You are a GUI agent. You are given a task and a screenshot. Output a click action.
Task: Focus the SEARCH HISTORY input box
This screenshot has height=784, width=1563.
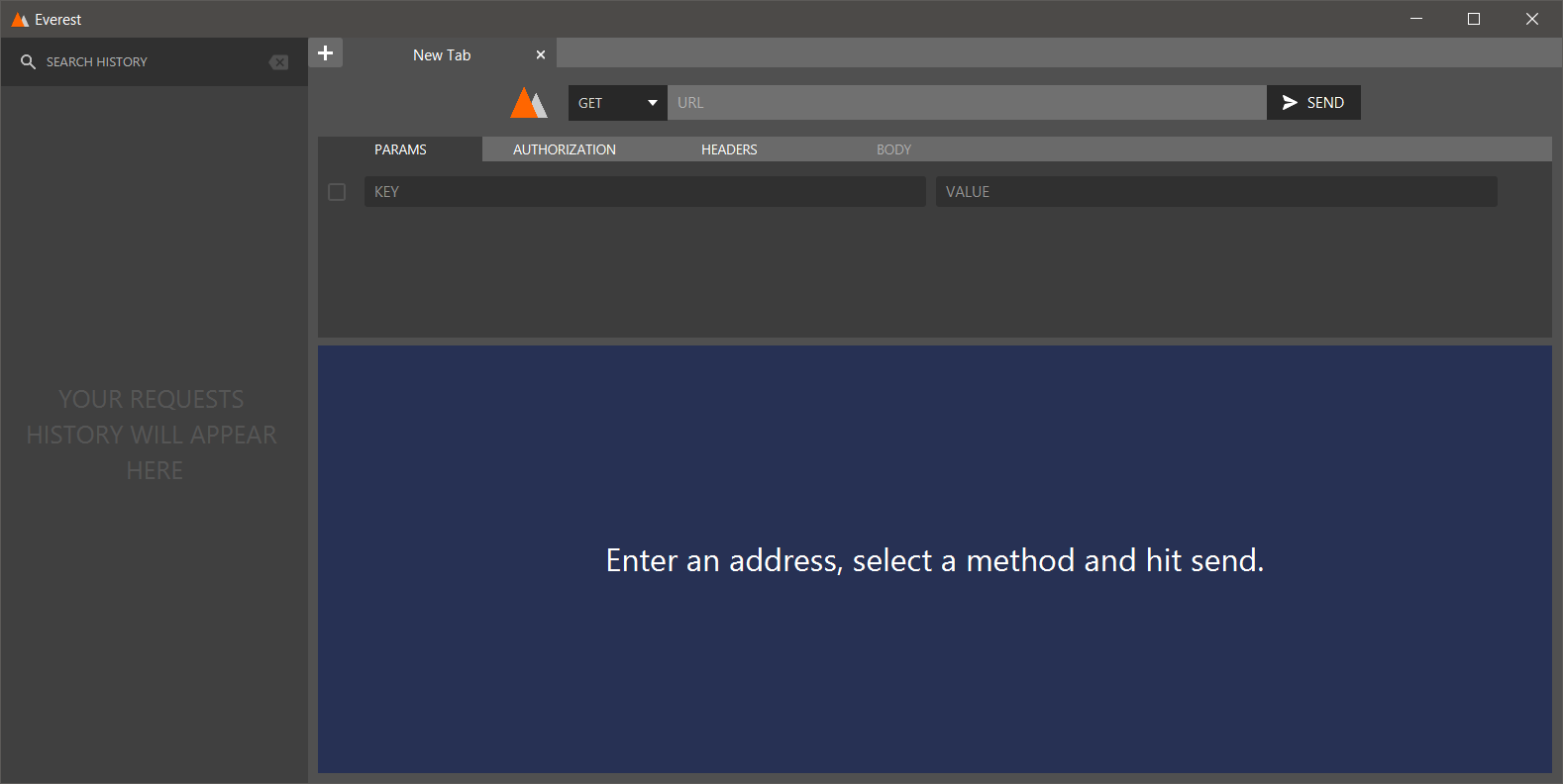click(x=149, y=62)
